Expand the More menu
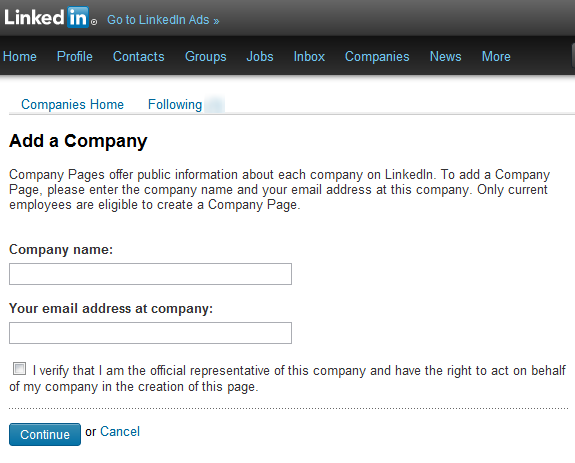The image size is (575, 463). pos(496,56)
